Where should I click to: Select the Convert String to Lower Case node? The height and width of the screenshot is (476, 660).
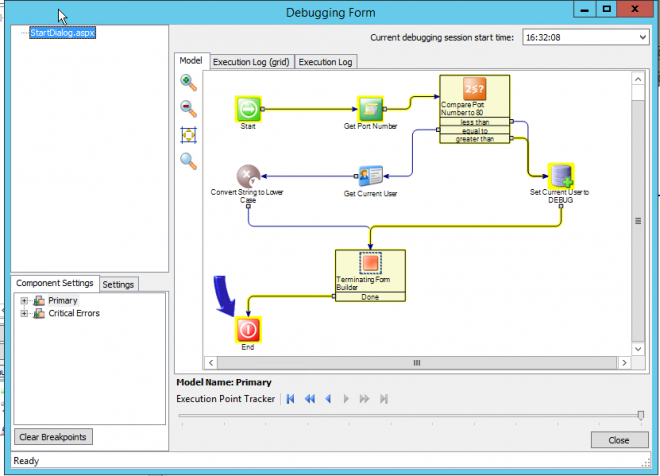(248, 176)
